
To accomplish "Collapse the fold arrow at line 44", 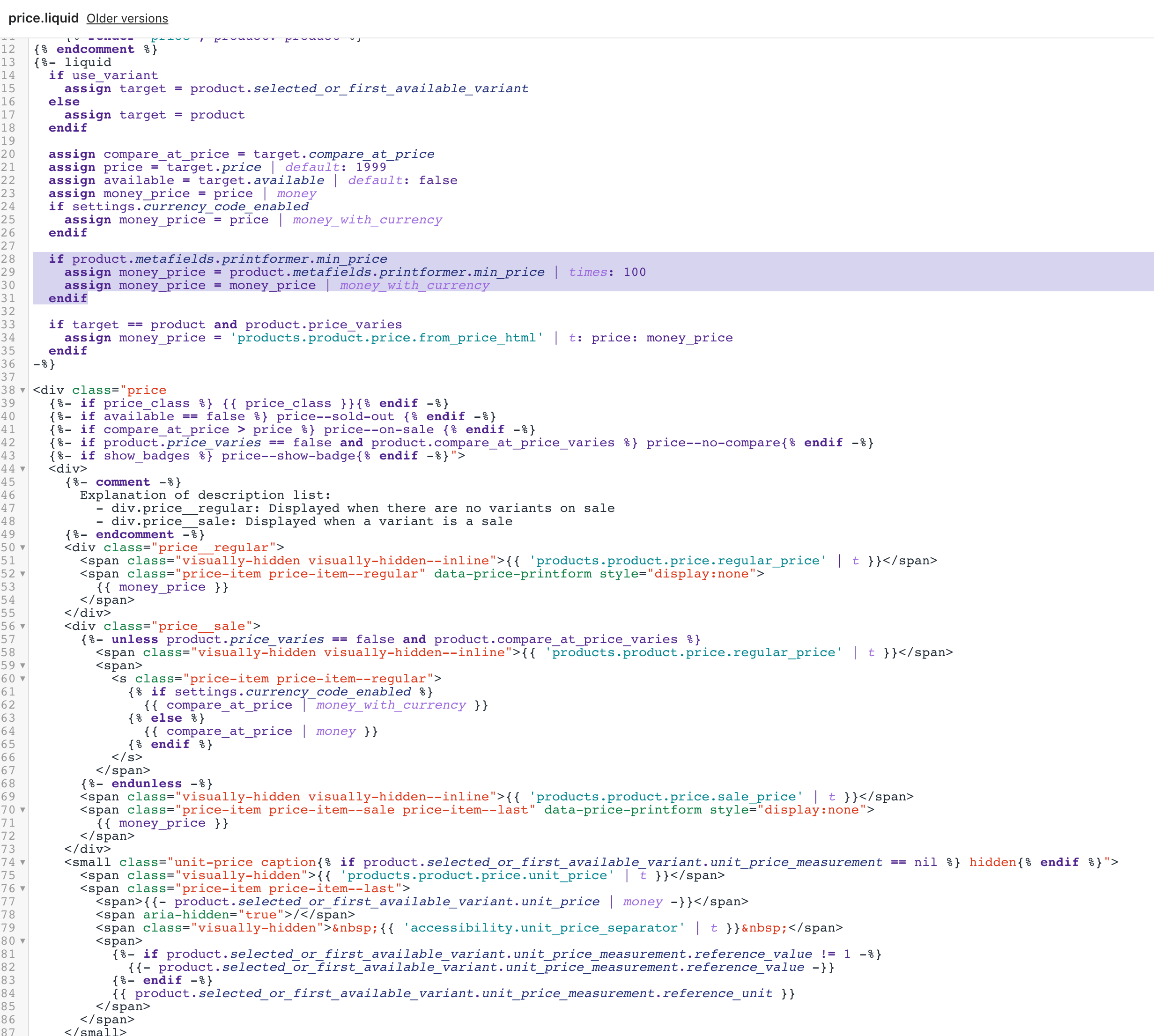I will (23, 469).
